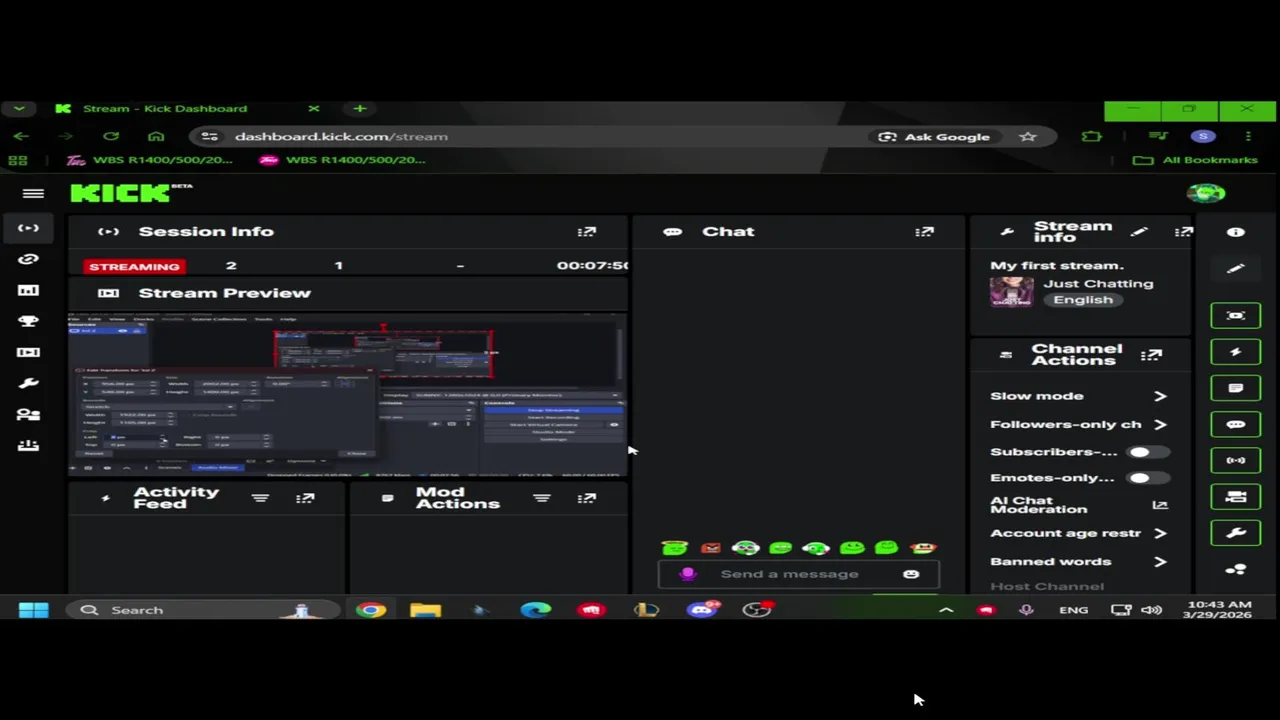Edit Stream info with the pencil icon

pyautogui.click(x=1139, y=232)
